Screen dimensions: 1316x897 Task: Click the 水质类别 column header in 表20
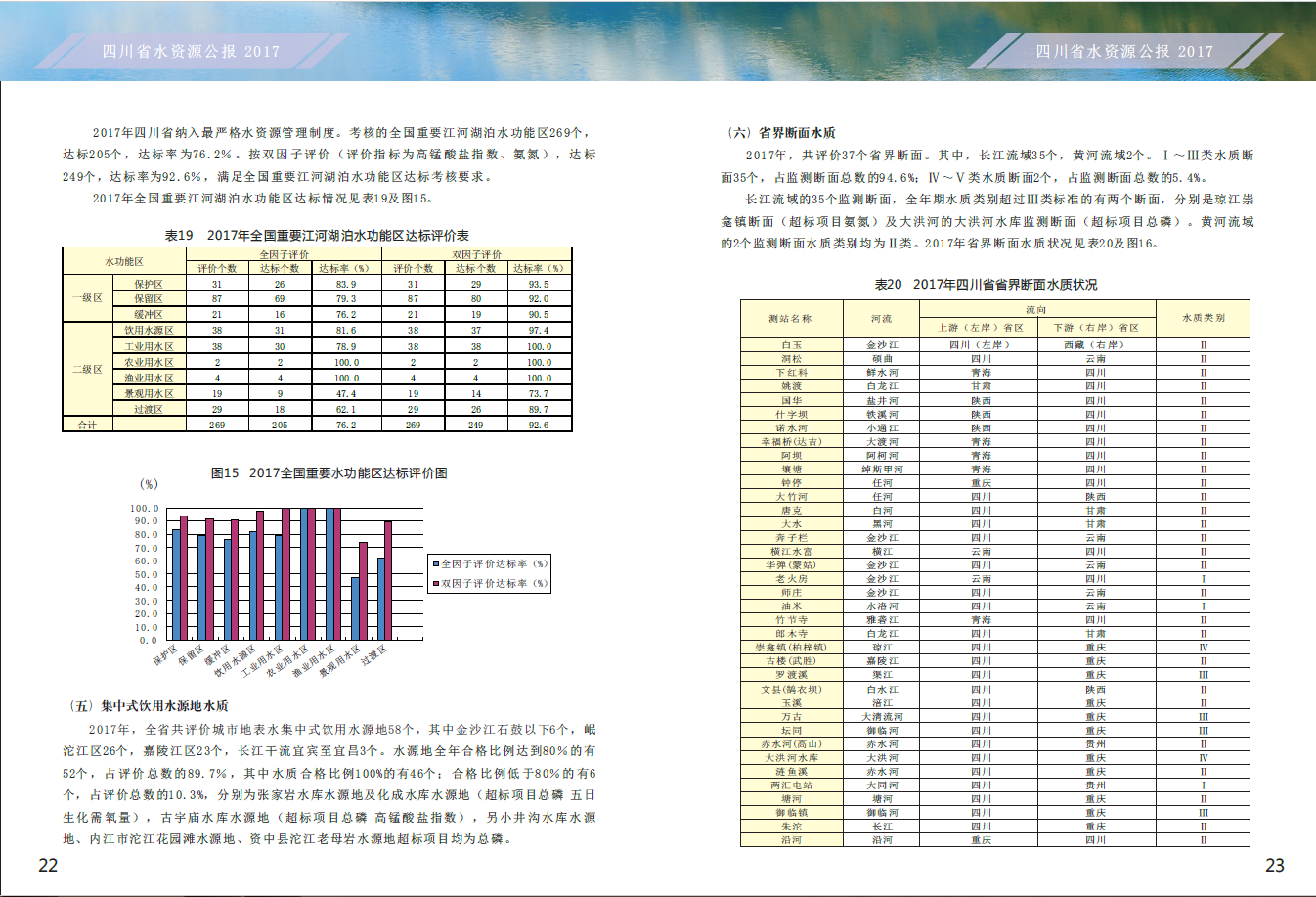tap(1203, 318)
